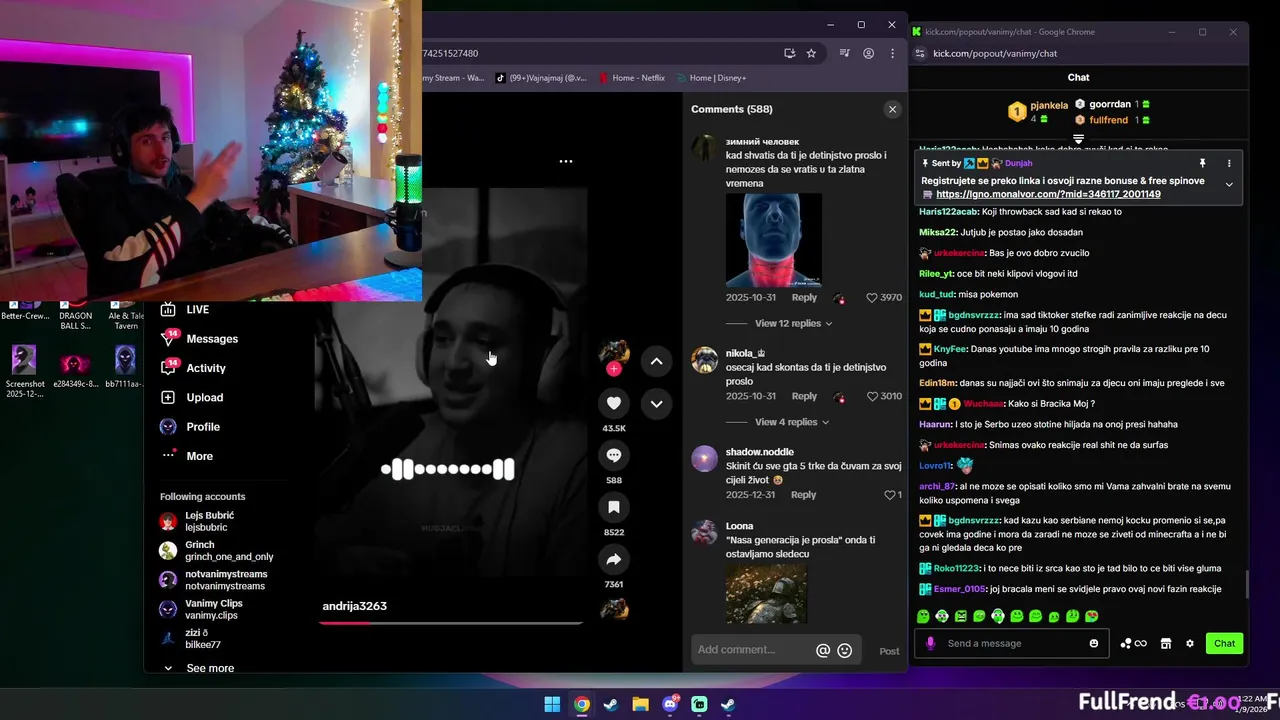Open Windows Start menu on taskbar
The height and width of the screenshot is (720, 1280).
coord(552,704)
